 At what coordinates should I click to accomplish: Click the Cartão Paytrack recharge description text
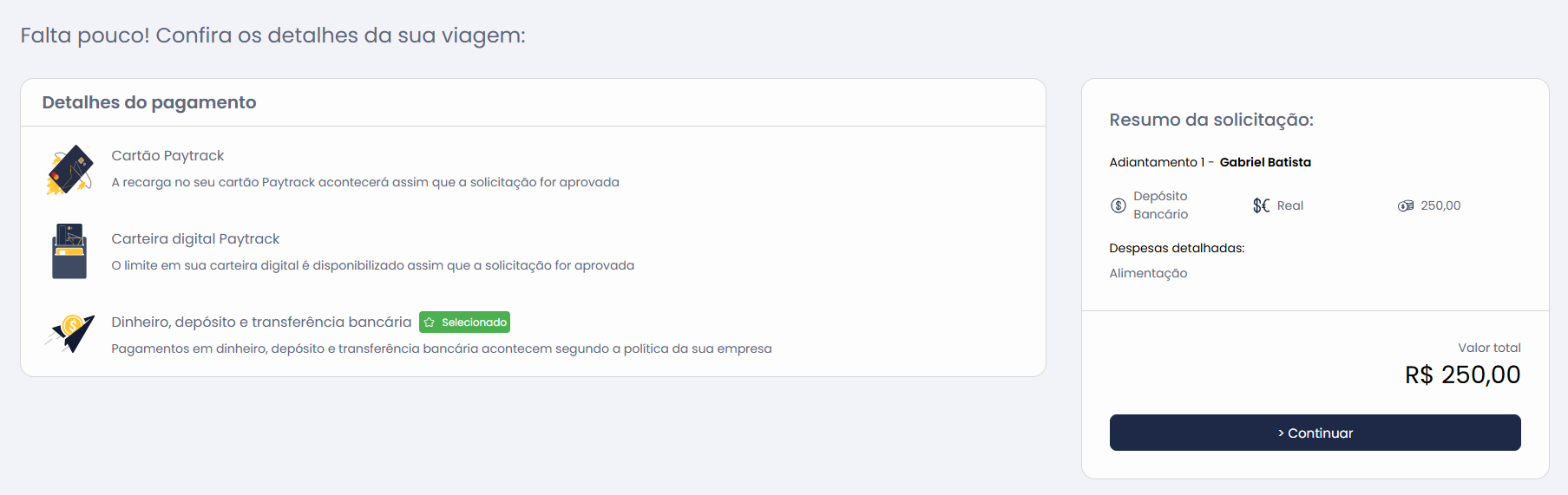(x=365, y=182)
